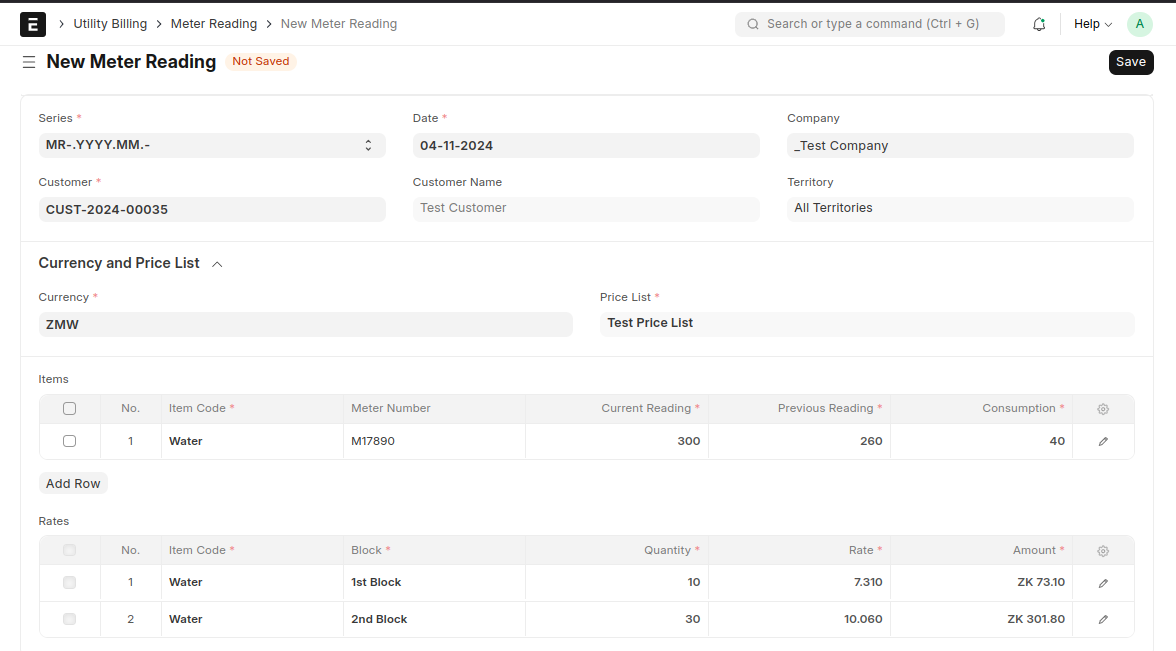Screen dimensions: 1176x651
Task: Add Row to Items table
Action: click(73, 484)
